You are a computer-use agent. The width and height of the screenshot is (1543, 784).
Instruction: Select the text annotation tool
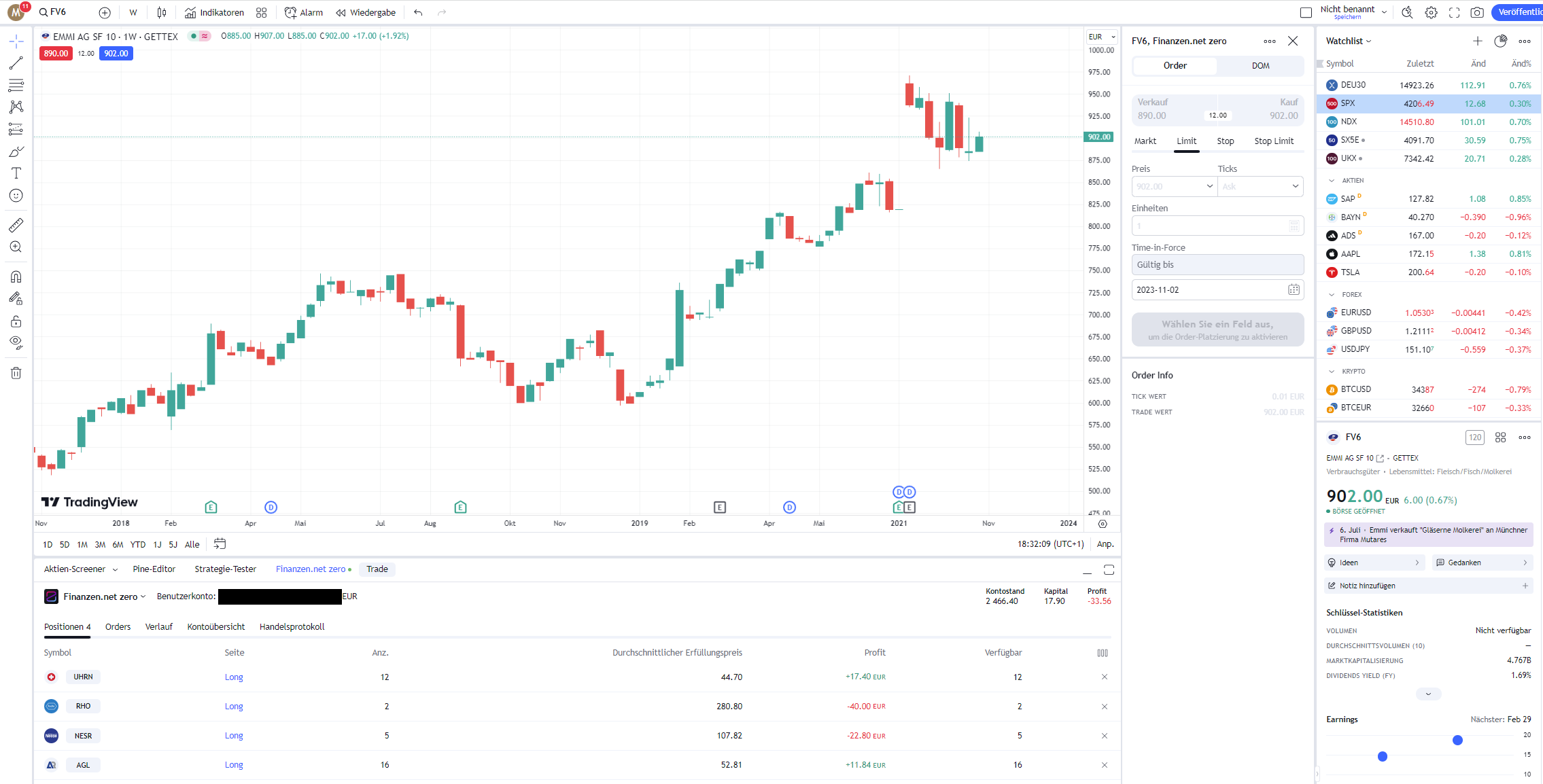point(16,173)
